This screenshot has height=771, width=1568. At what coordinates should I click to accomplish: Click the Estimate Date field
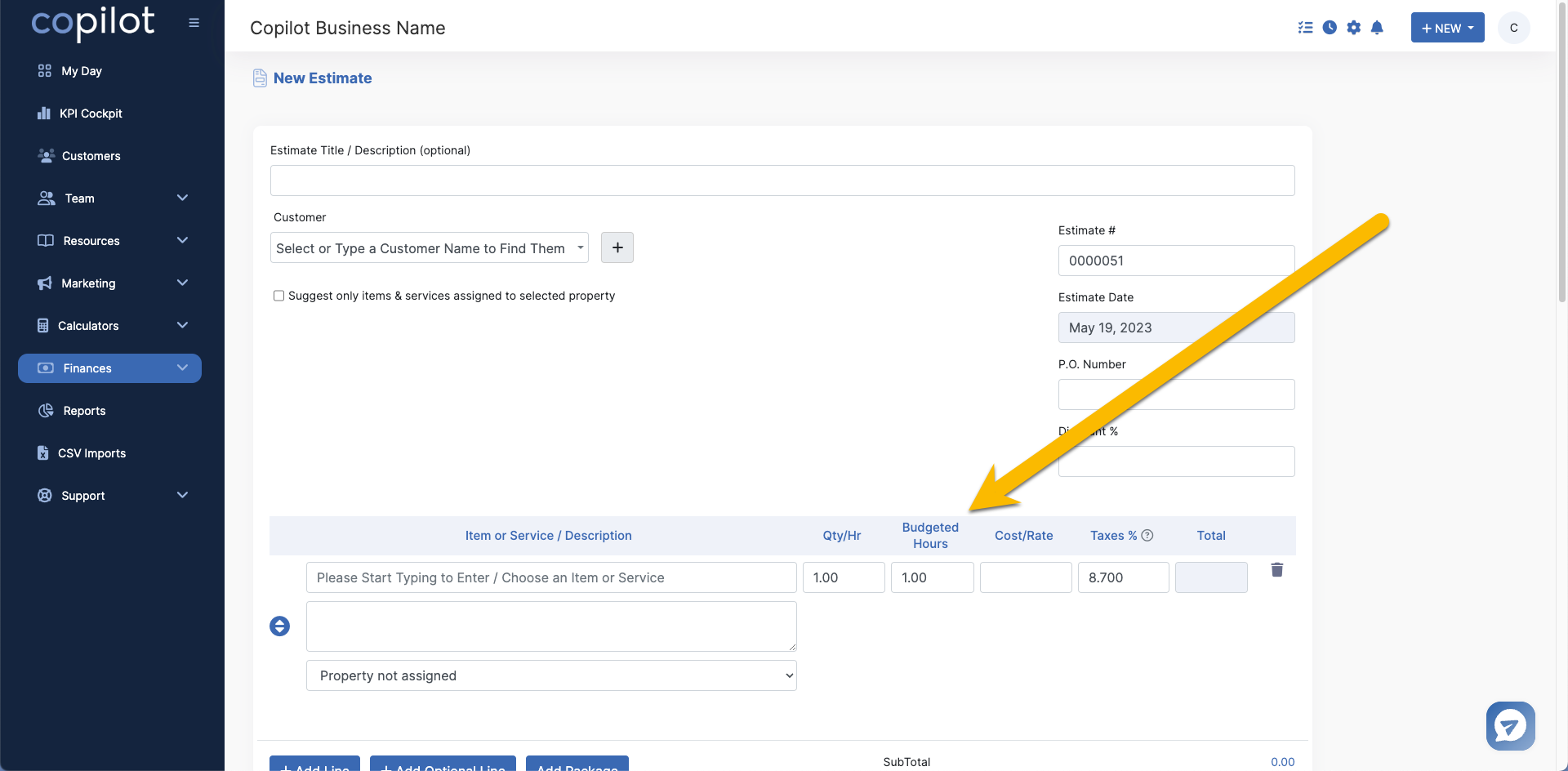pyautogui.click(x=1176, y=328)
